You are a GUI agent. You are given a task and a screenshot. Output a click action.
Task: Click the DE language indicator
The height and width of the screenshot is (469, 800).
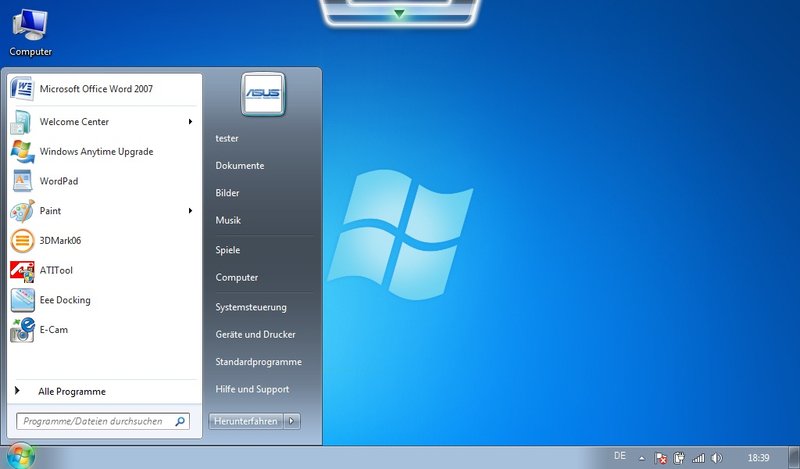click(x=620, y=456)
